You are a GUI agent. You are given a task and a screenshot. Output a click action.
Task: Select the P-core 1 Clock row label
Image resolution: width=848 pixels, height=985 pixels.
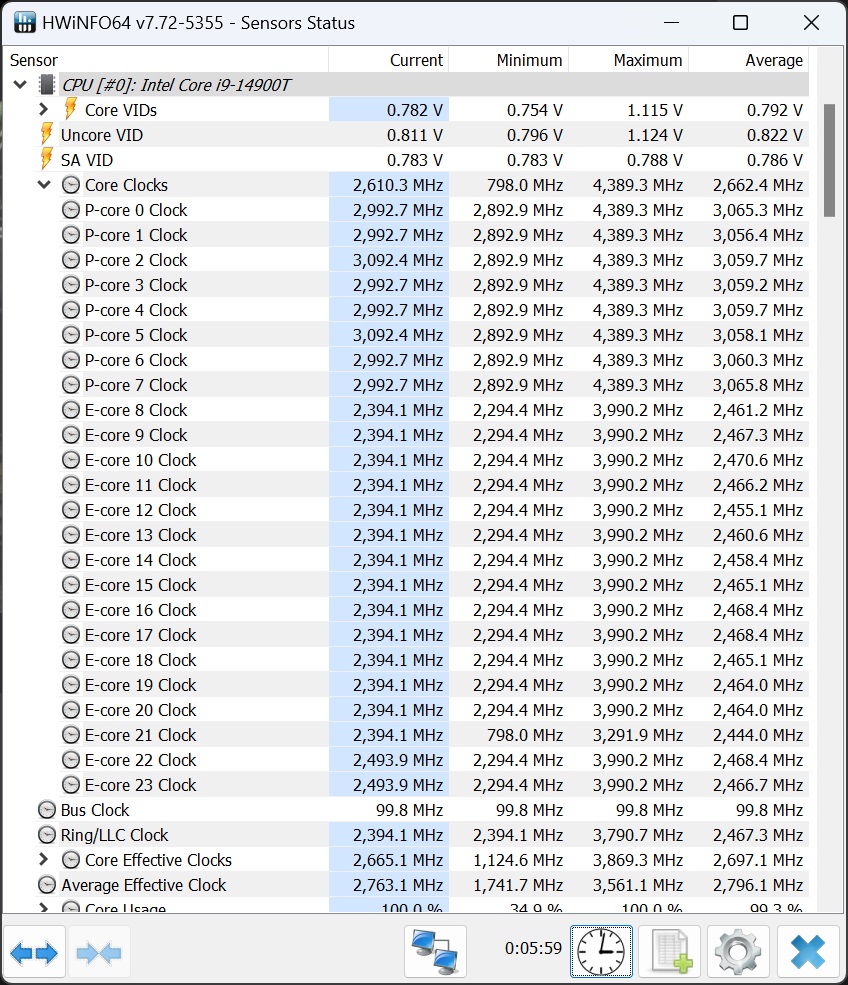pyautogui.click(x=136, y=235)
